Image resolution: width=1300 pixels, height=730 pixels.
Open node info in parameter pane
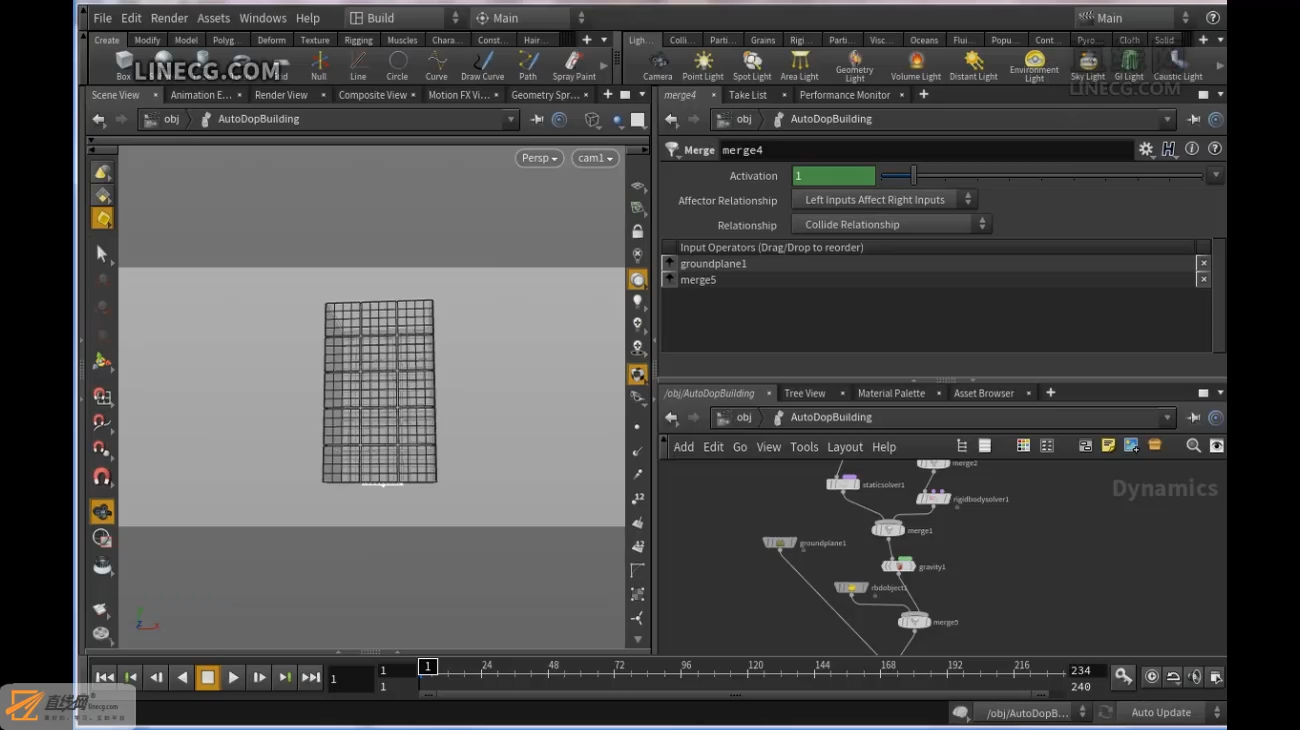click(1192, 149)
